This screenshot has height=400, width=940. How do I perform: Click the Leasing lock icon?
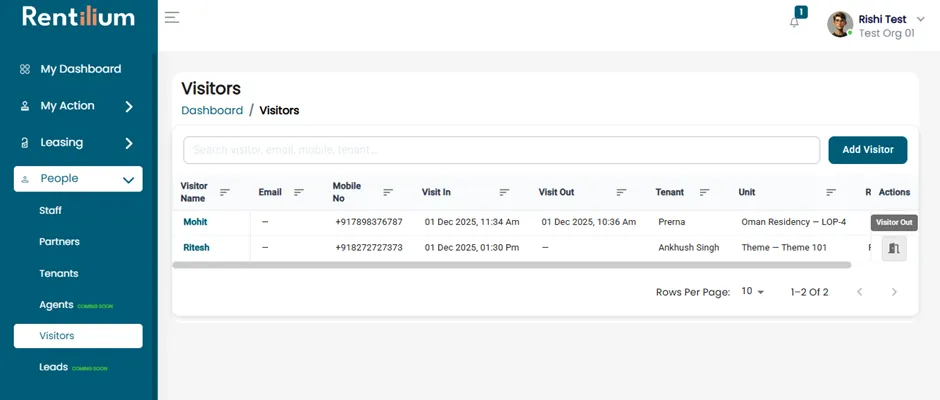tap(25, 143)
